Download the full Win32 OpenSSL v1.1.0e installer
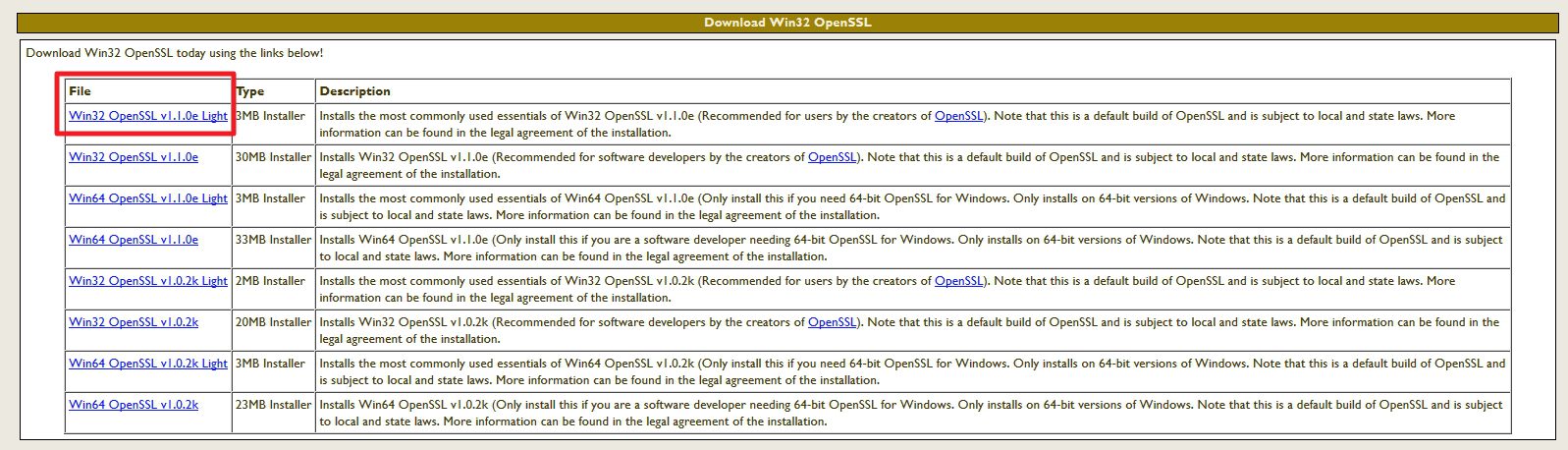Viewport: 1568px width, 450px height. pyautogui.click(x=134, y=157)
